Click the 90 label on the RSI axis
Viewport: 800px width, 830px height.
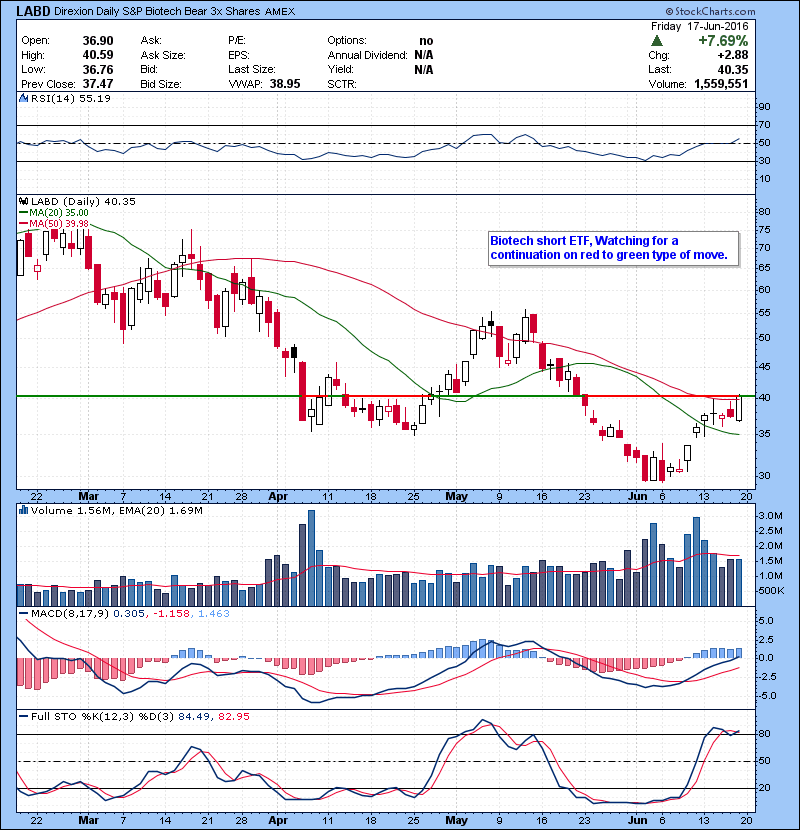click(x=764, y=106)
